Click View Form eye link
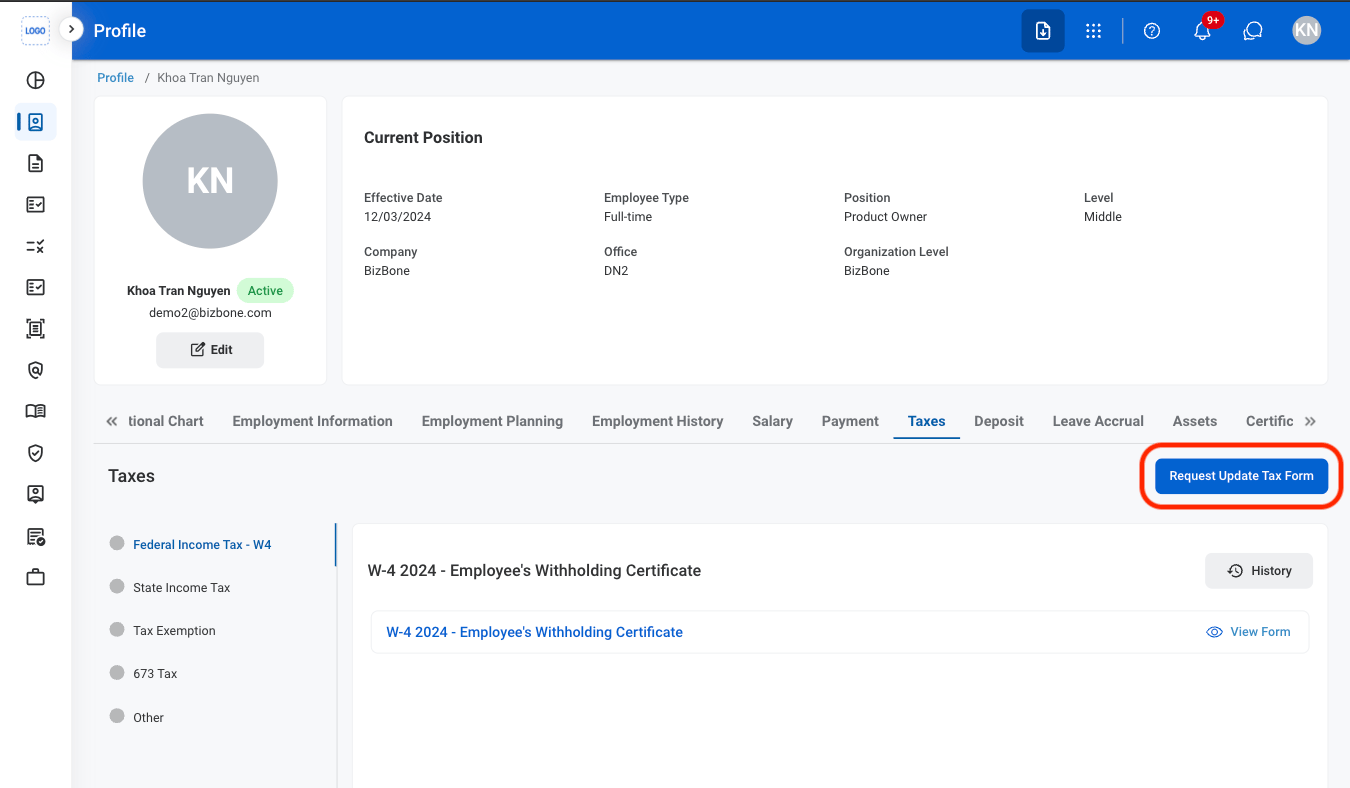Viewport: 1350px width, 788px height. click(x=1248, y=632)
